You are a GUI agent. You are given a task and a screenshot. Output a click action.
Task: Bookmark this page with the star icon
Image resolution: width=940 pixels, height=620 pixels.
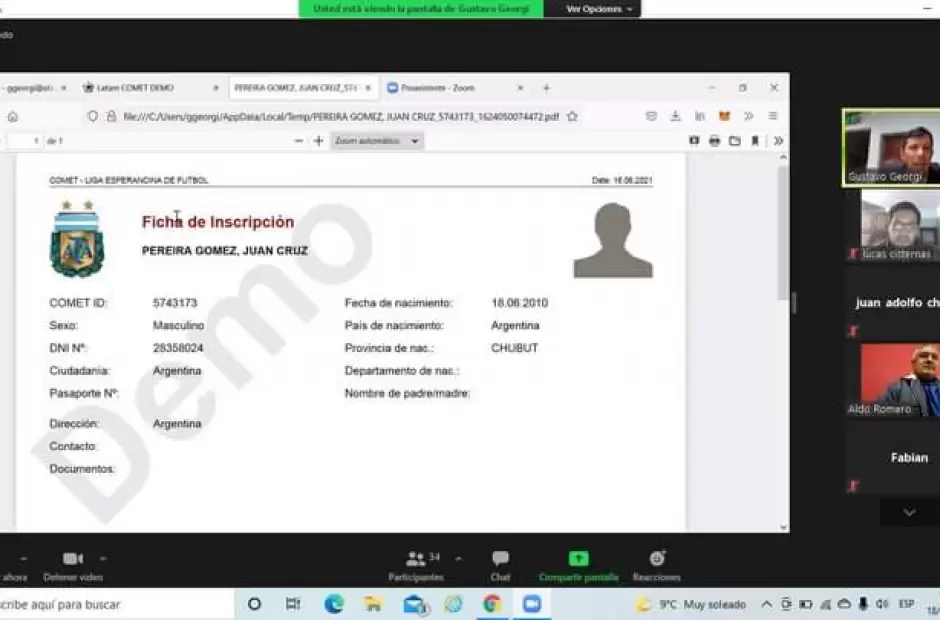pos(572,116)
